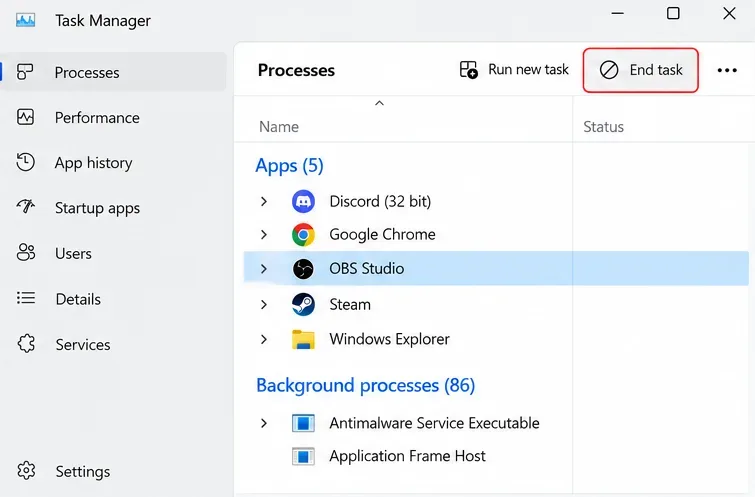Image resolution: width=755 pixels, height=497 pixels.
Task: Click the Application Frame Host icon
Action: [303, 456]
